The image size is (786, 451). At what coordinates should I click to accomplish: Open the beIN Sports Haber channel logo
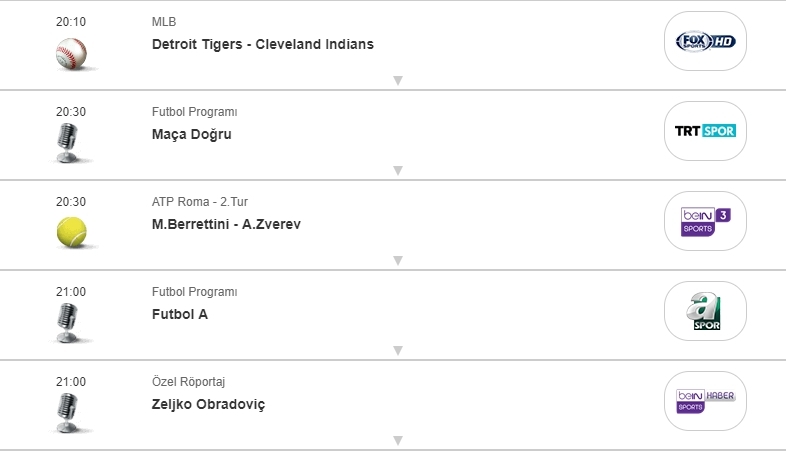pos(706,401)
